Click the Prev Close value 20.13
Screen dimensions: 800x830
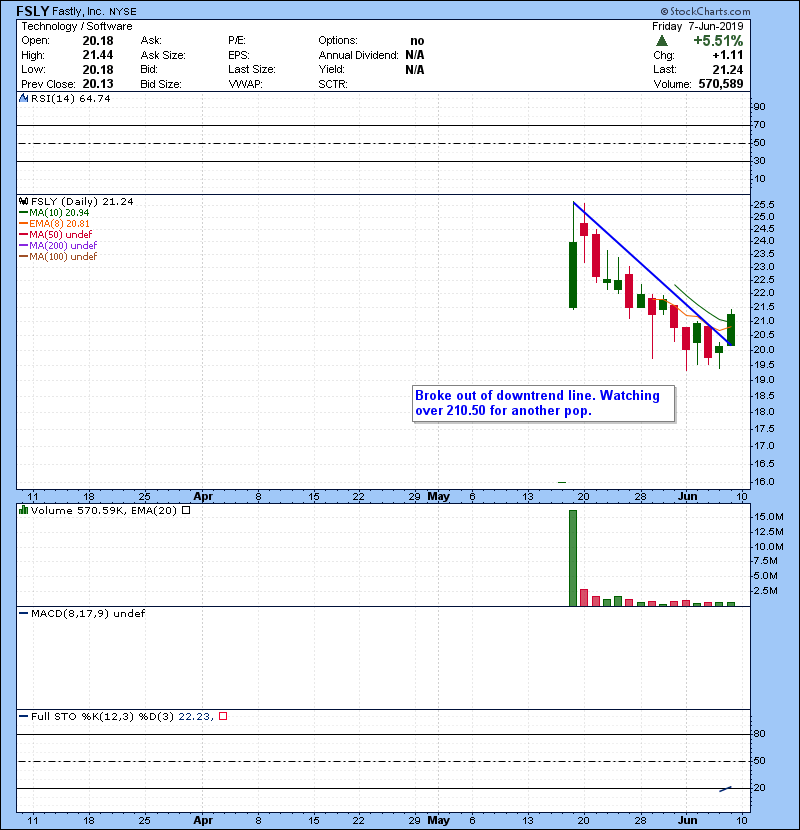pos(98,84)
